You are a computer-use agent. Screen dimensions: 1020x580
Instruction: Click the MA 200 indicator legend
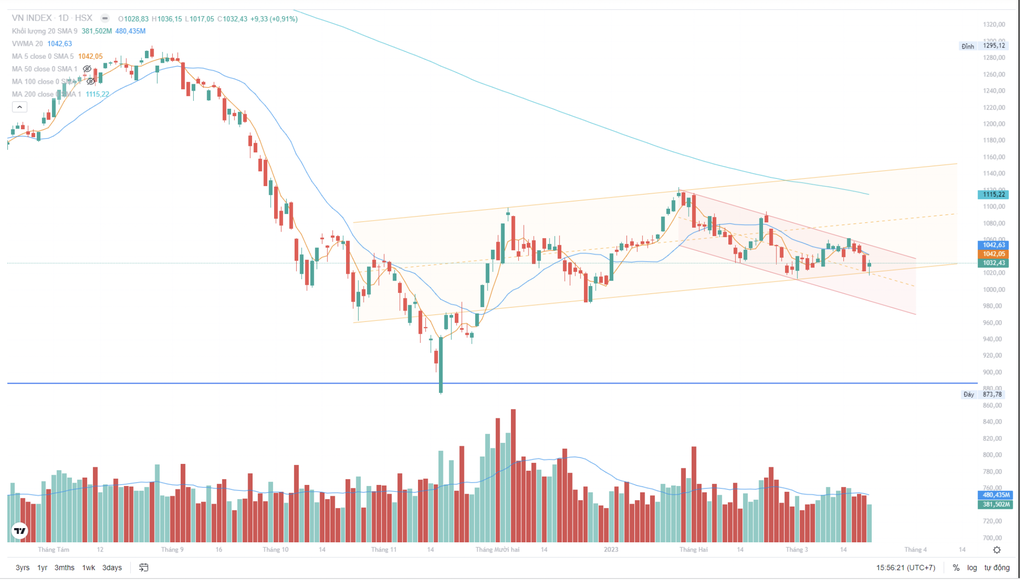coord(44,94)
